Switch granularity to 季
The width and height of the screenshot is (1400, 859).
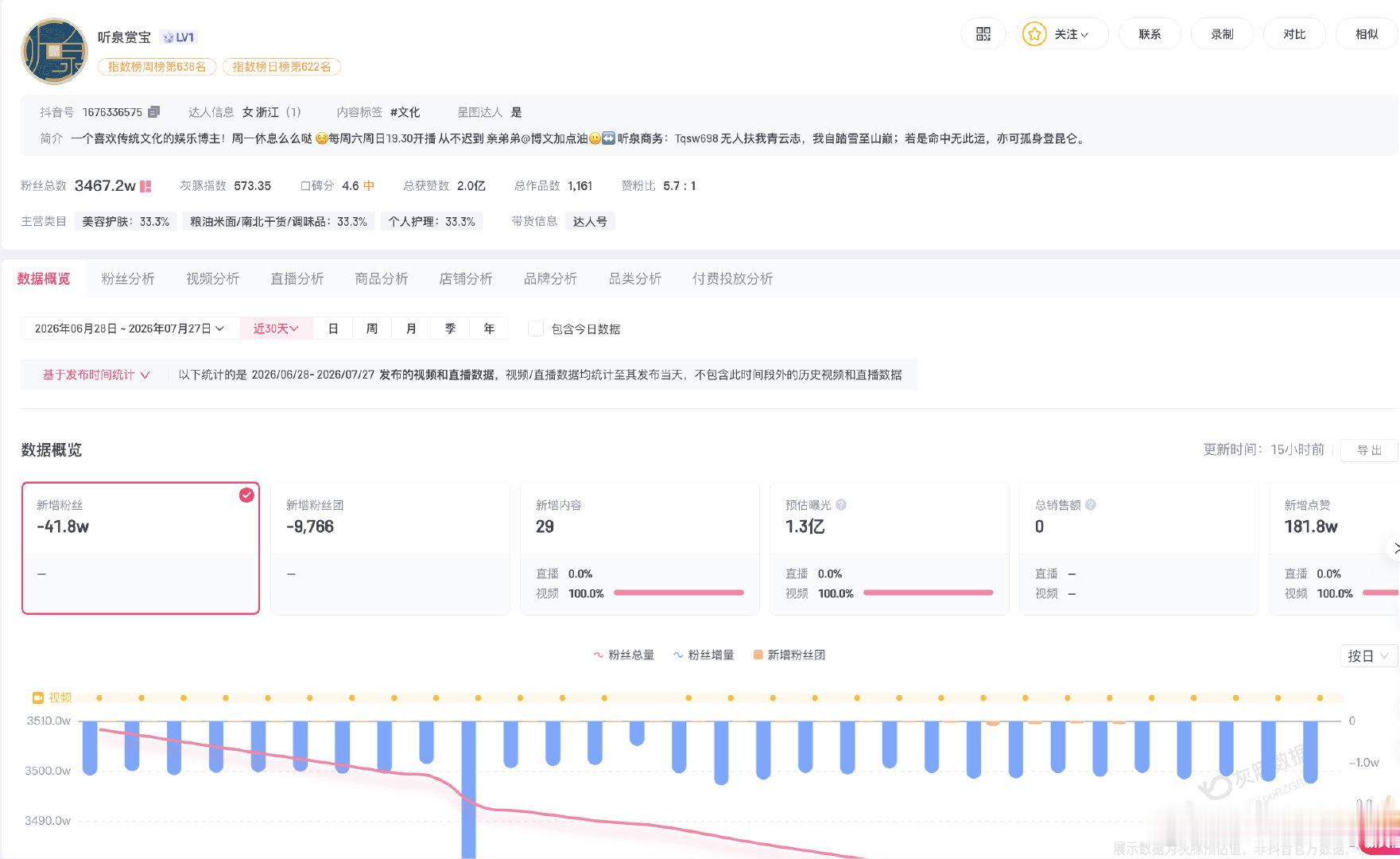click(x=450, y=328)
